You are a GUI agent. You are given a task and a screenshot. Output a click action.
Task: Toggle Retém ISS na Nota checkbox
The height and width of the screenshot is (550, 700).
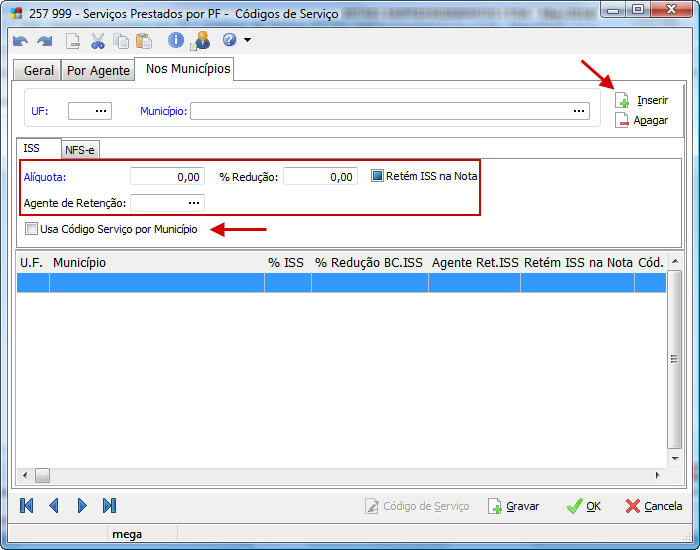pyautogui.click(x=377, y=176)
